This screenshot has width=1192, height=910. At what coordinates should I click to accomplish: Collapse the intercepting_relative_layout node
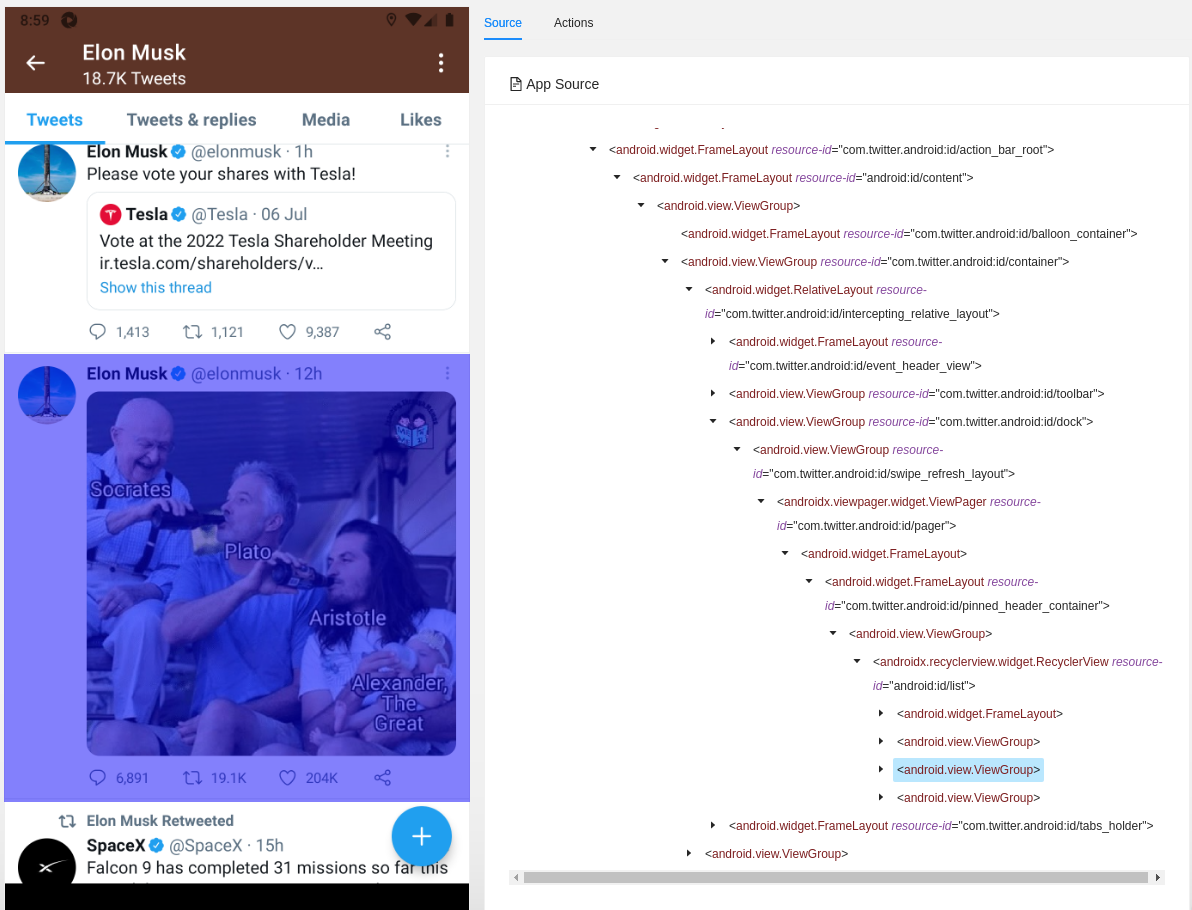tap(690, 290)
